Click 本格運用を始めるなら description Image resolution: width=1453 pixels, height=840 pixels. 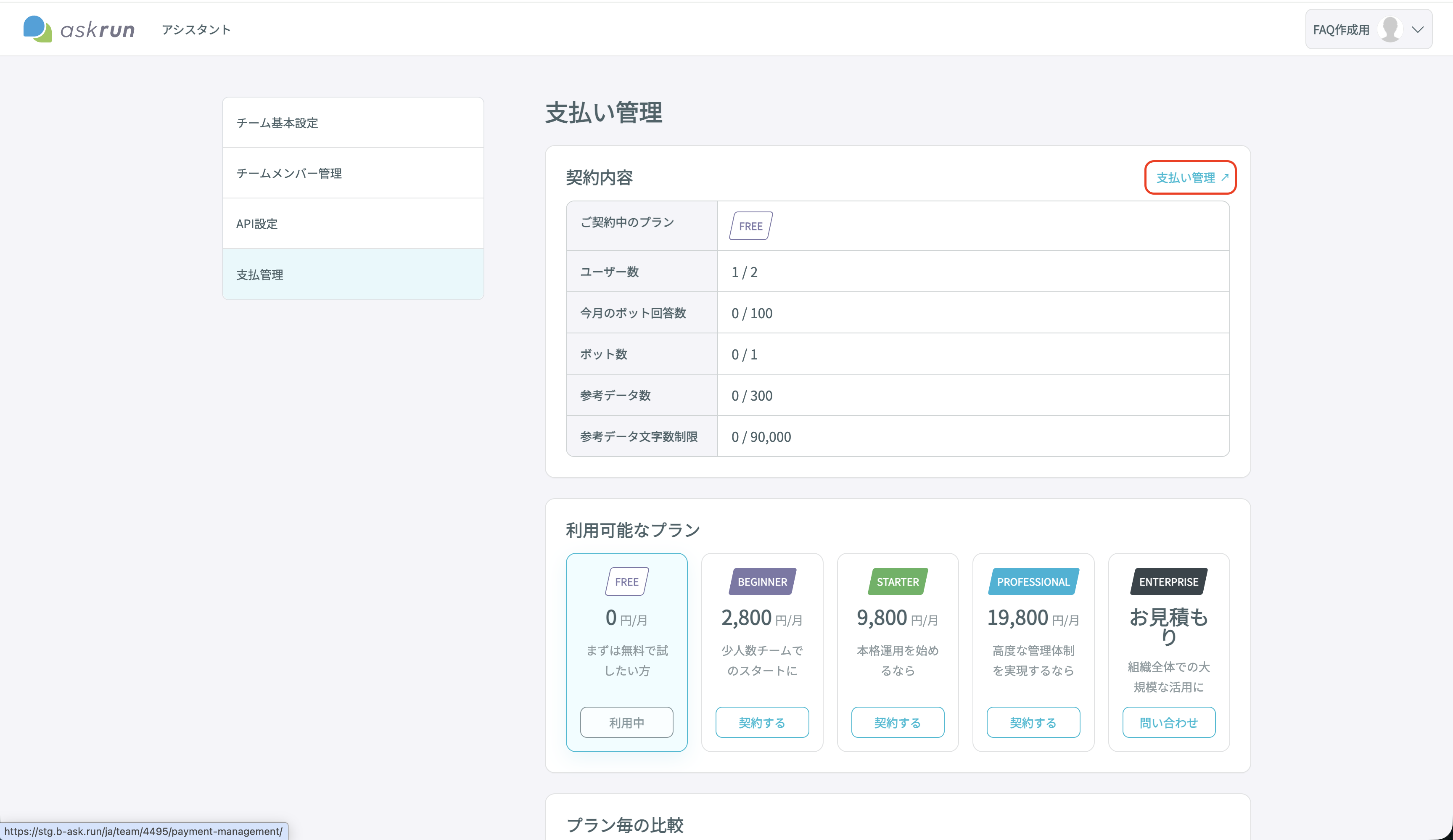click(x=898, y=661)
